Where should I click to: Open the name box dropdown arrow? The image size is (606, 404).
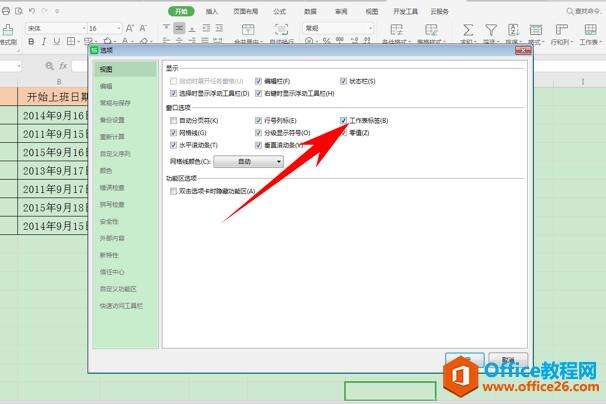19,66
